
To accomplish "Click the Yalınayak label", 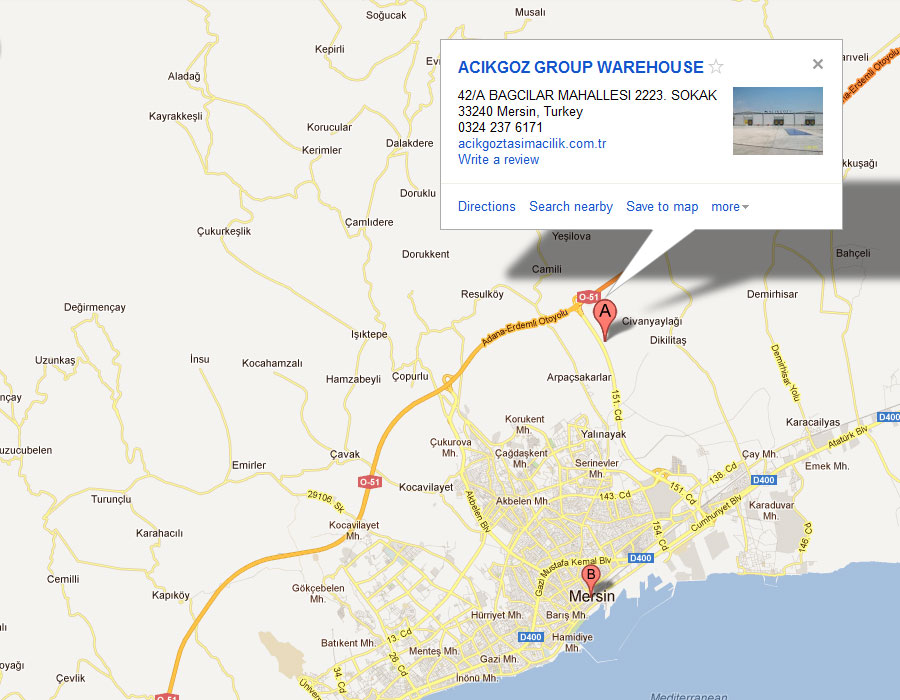I will point(603,434).
